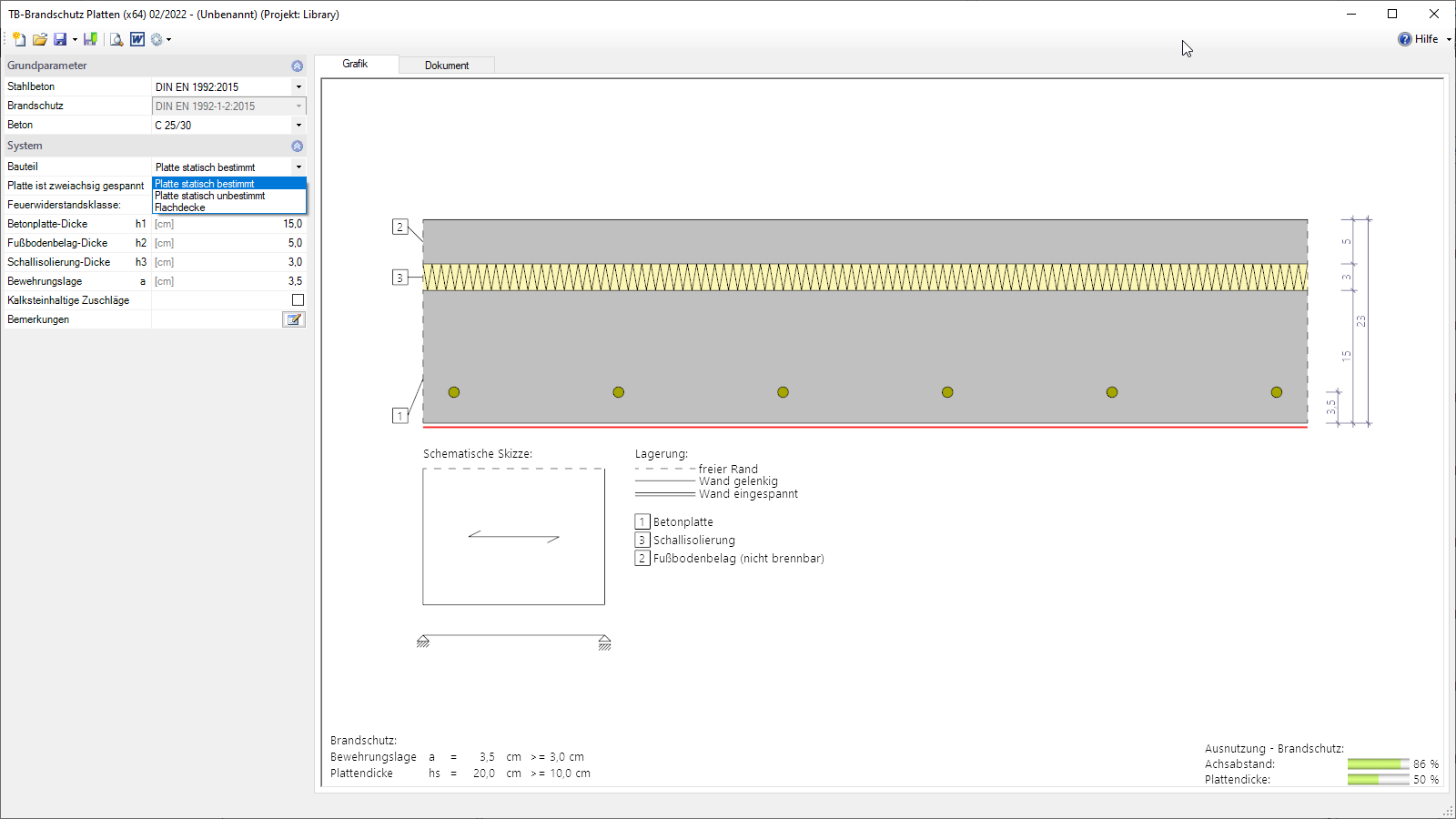Expand the Hilfe dropdown arrow
The height and width of the screenshot is (819, 1456).
pyautogui.click(x=1449, y=39)
